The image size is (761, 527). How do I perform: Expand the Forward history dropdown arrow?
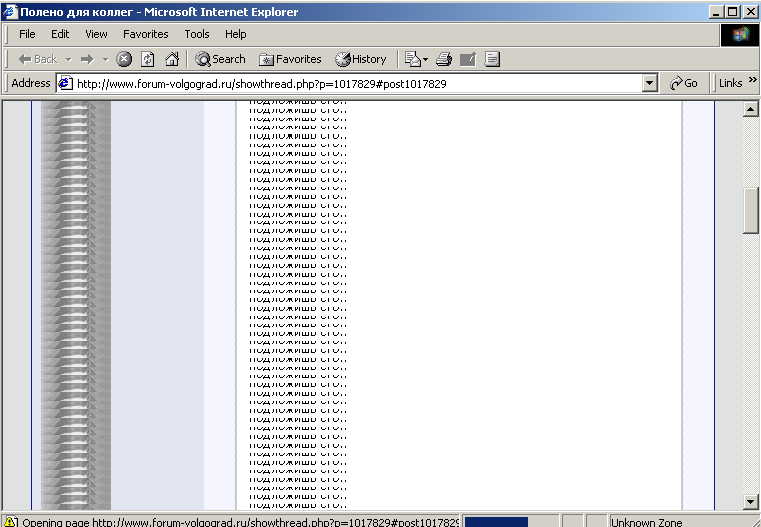tap(105, 59)
